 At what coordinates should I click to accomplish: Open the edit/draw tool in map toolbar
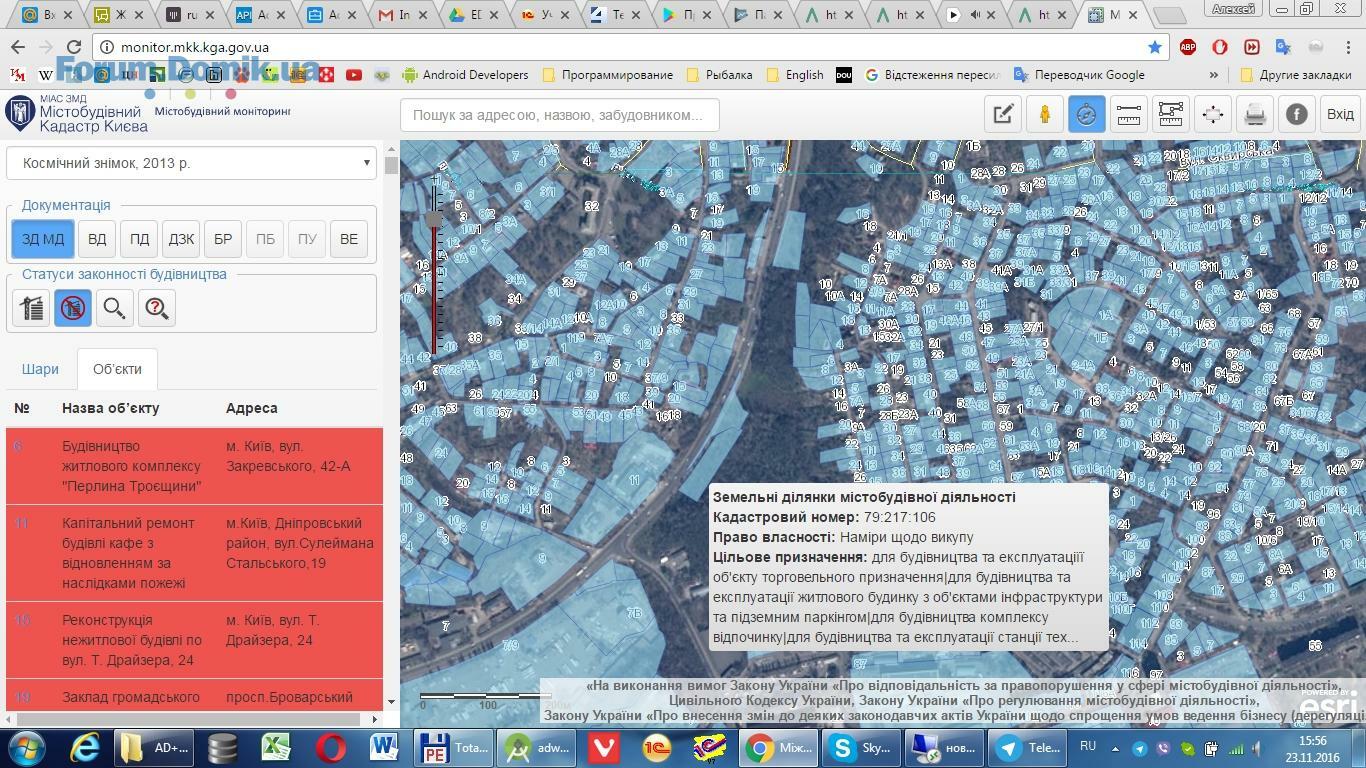point(1003,115)
